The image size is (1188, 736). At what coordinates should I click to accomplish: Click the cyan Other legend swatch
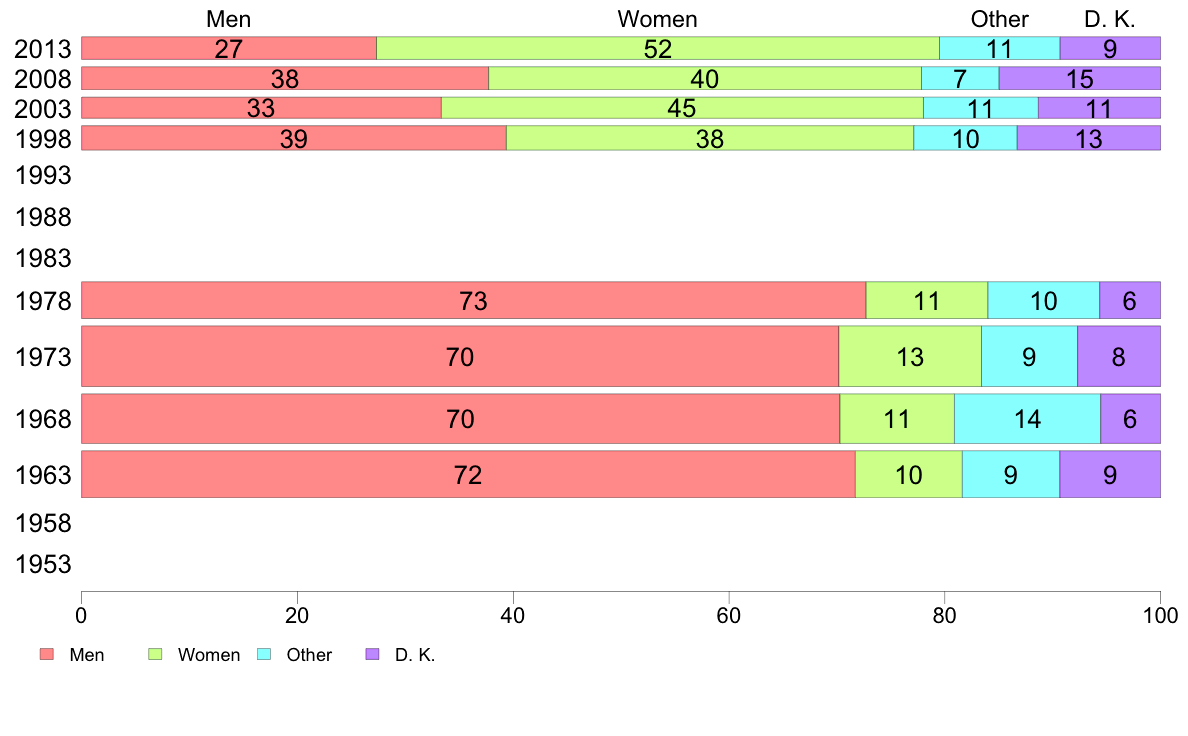tap(264, 655)
